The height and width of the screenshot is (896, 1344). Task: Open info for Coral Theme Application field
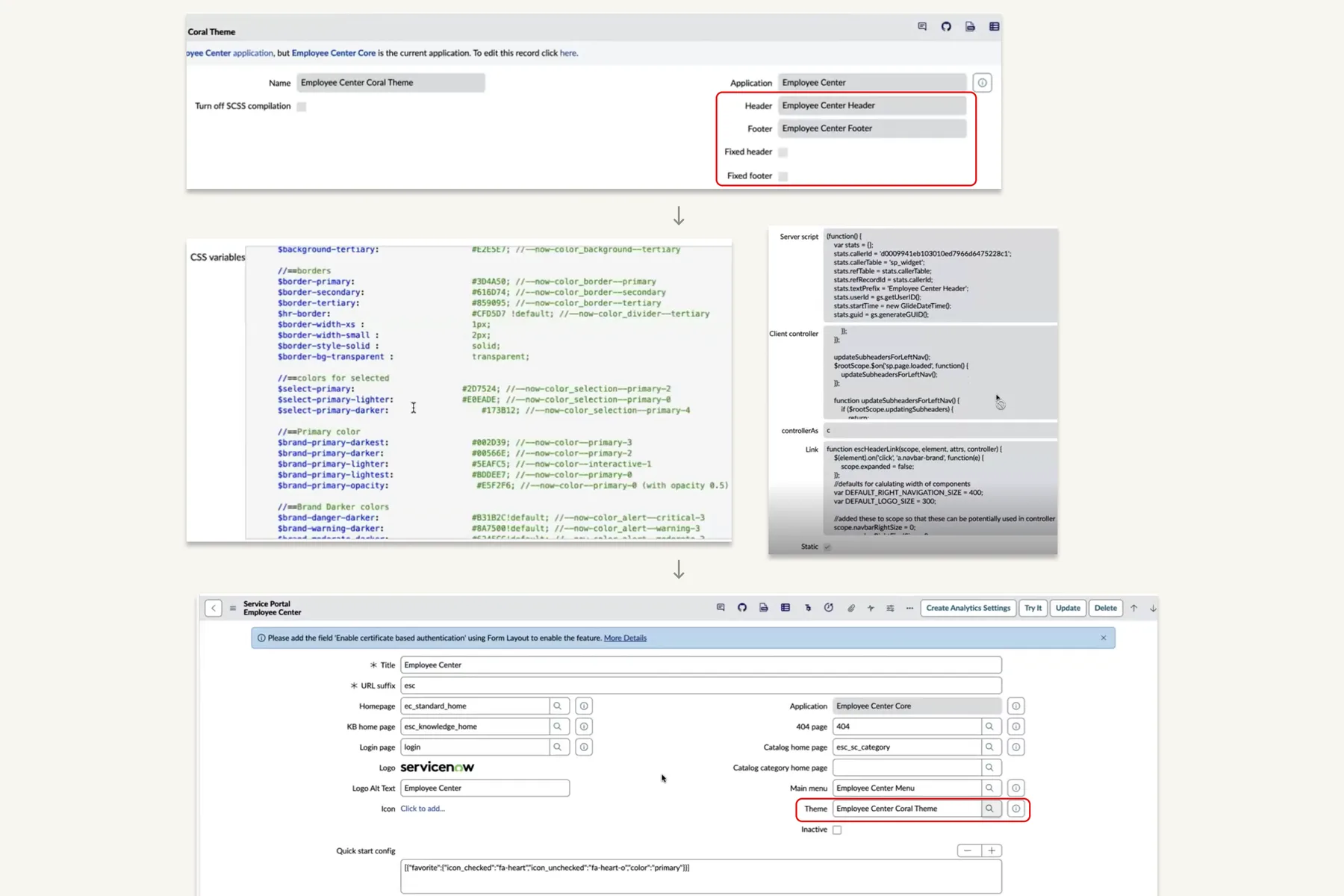pyautogui.click(x=983, y=83)
